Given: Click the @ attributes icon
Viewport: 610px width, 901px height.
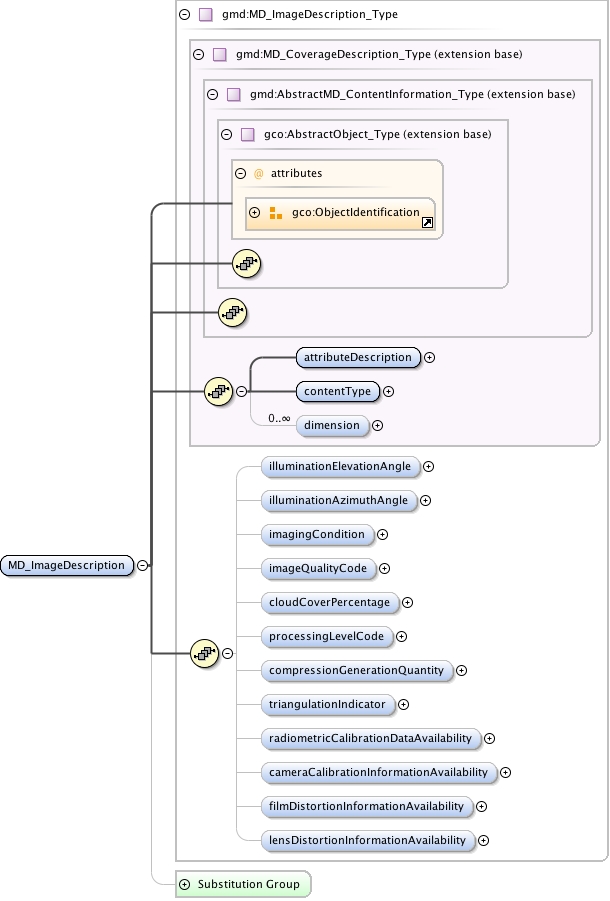Looking at the screenshot, I should [258, 174].
